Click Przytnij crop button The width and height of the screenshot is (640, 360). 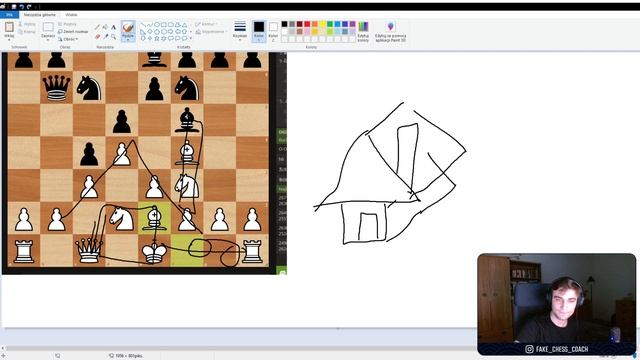coord(67,24)
